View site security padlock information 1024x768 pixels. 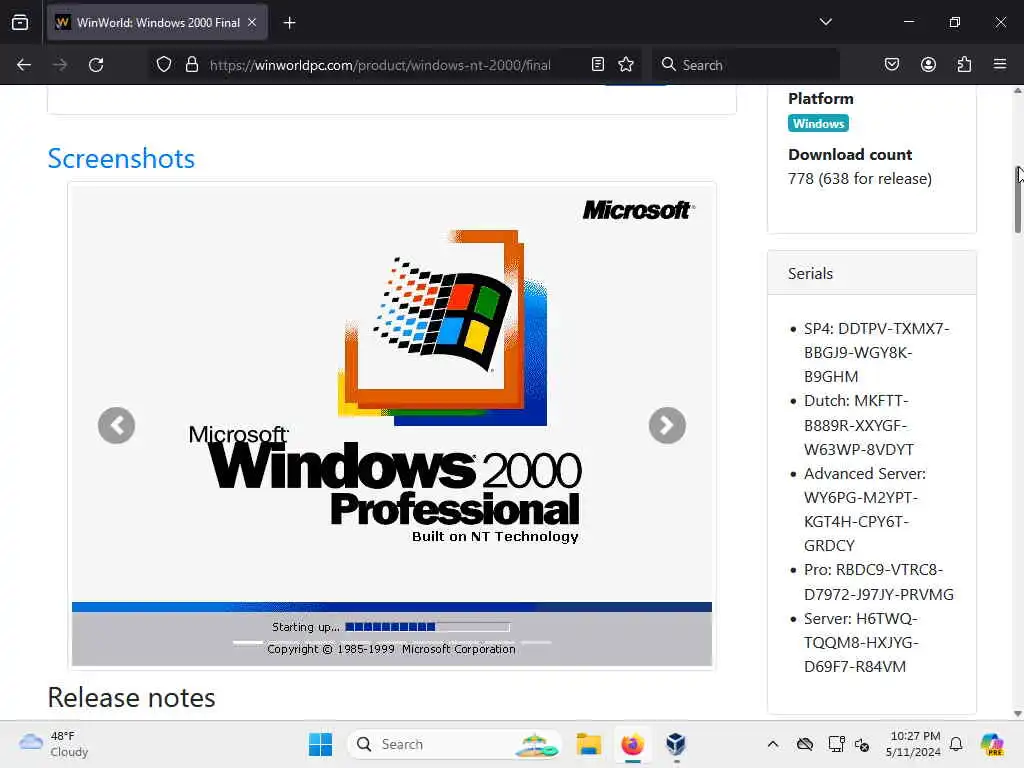pyautogui.click(x=191, y=64)
